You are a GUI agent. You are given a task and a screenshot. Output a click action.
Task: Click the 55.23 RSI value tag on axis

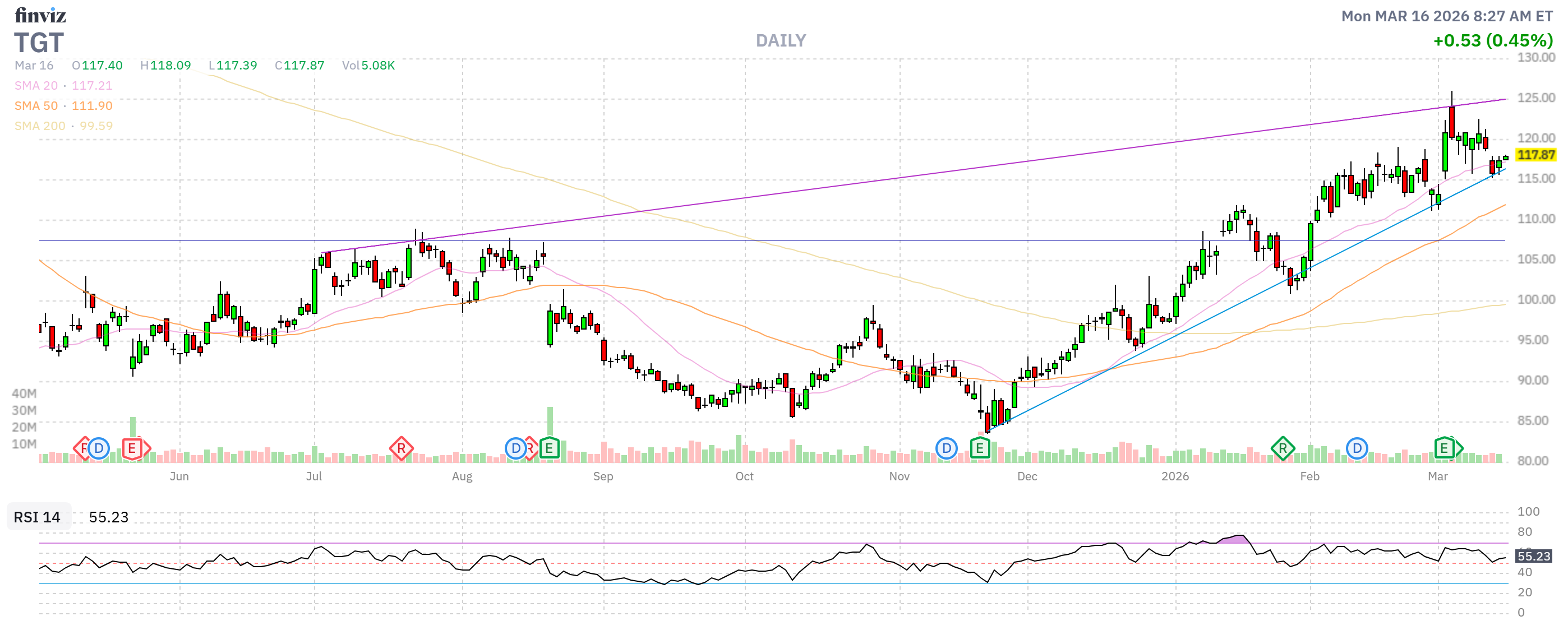(x=1533, y=556)
